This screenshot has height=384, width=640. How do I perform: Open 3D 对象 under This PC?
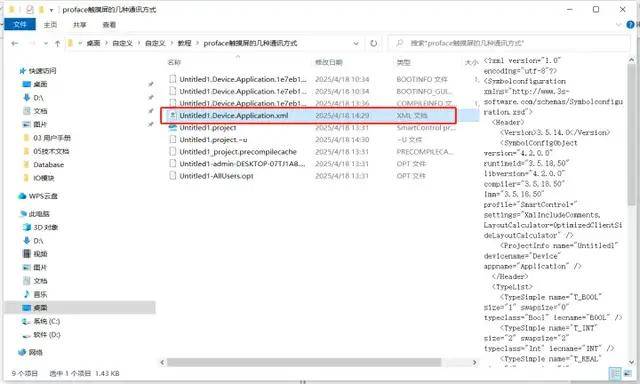pyautogui.click(x=45, y=227)
